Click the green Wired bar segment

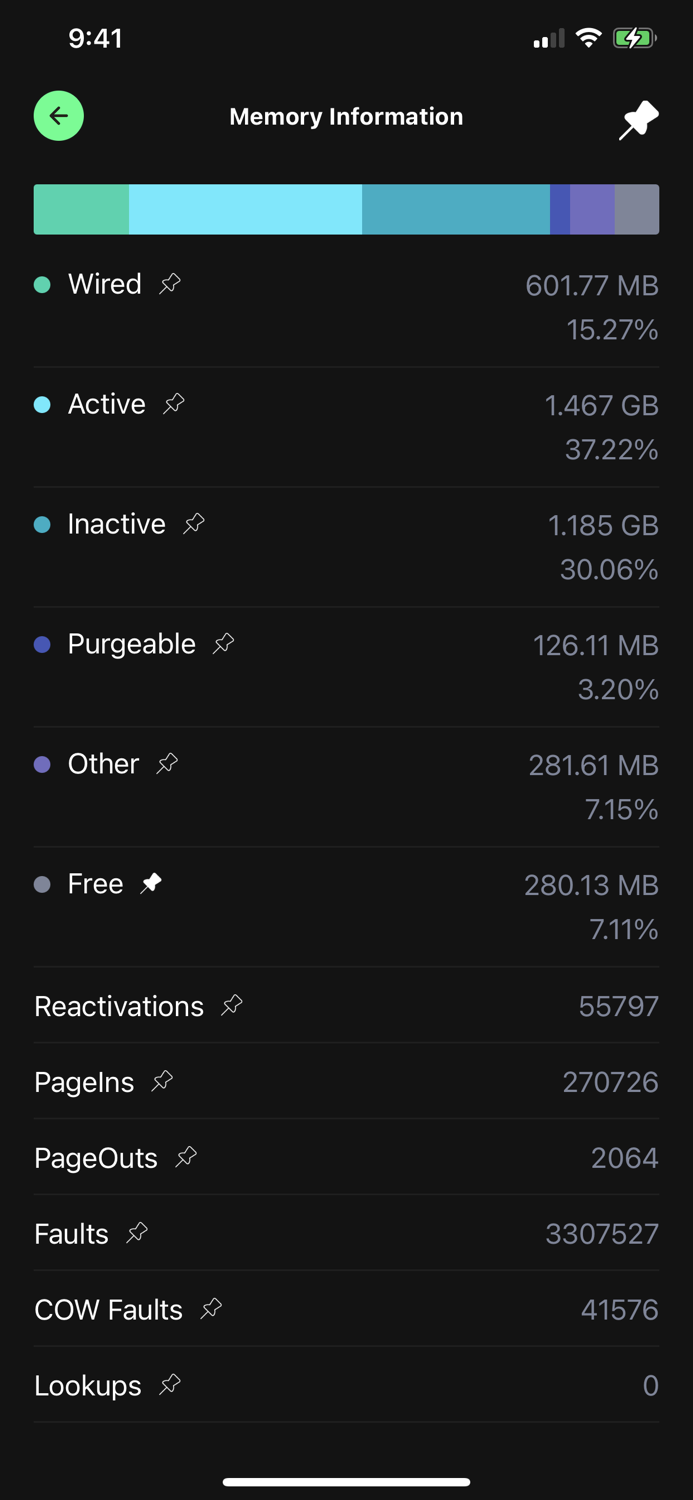[81, 209]
